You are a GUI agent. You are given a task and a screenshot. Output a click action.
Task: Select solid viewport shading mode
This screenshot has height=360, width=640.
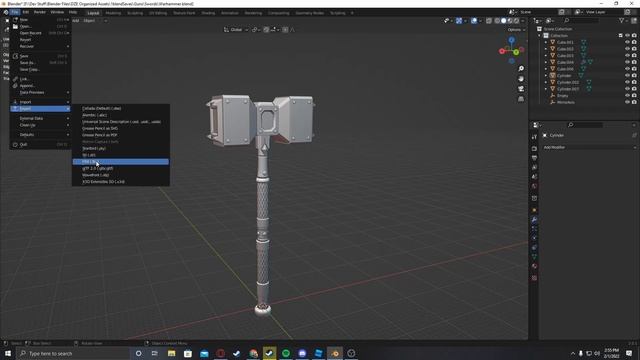tap(504, 20)
